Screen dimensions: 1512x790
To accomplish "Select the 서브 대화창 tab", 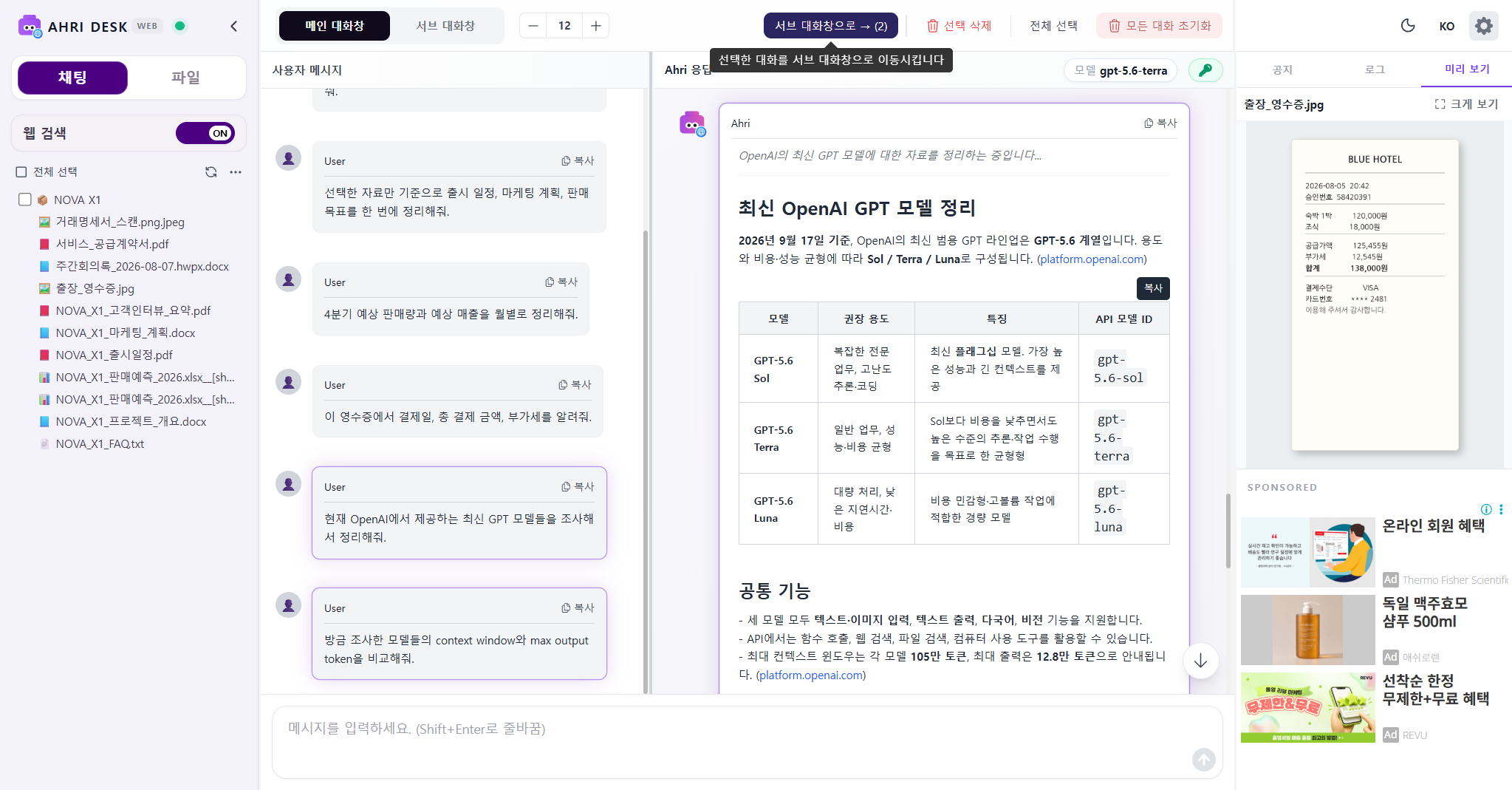I will click(x=445, y=26).
